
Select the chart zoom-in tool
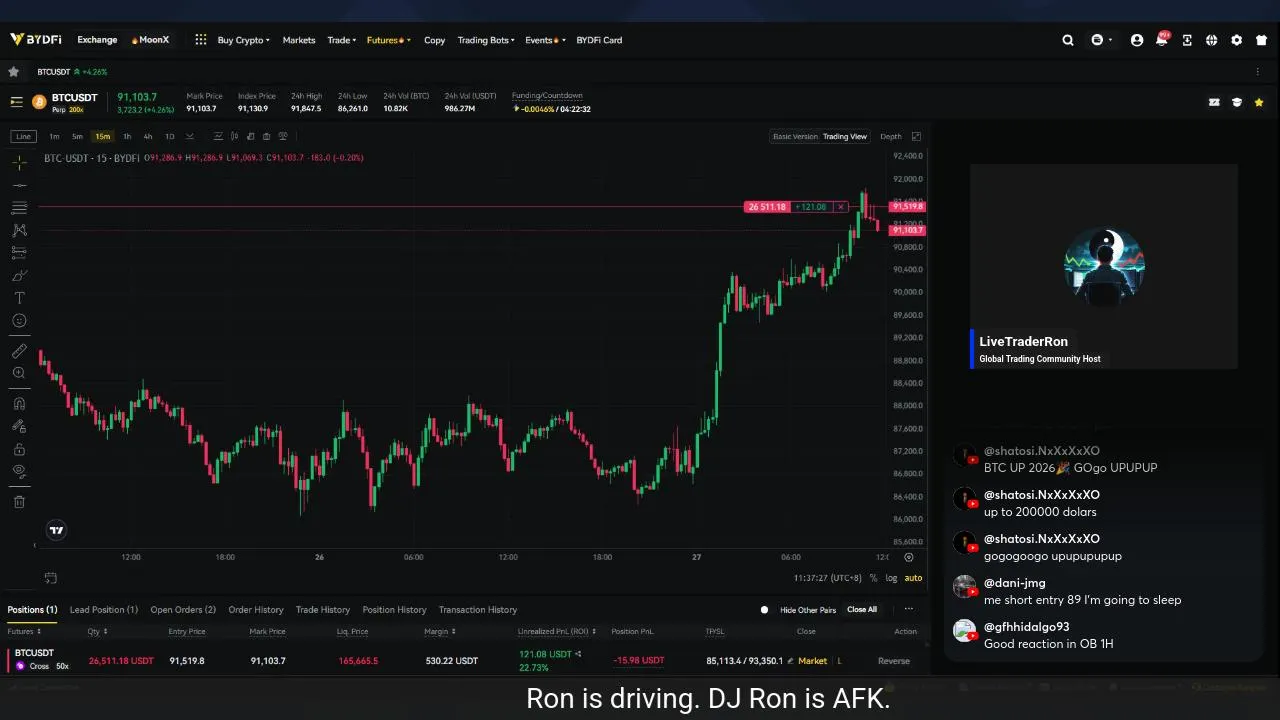point(19,373)
